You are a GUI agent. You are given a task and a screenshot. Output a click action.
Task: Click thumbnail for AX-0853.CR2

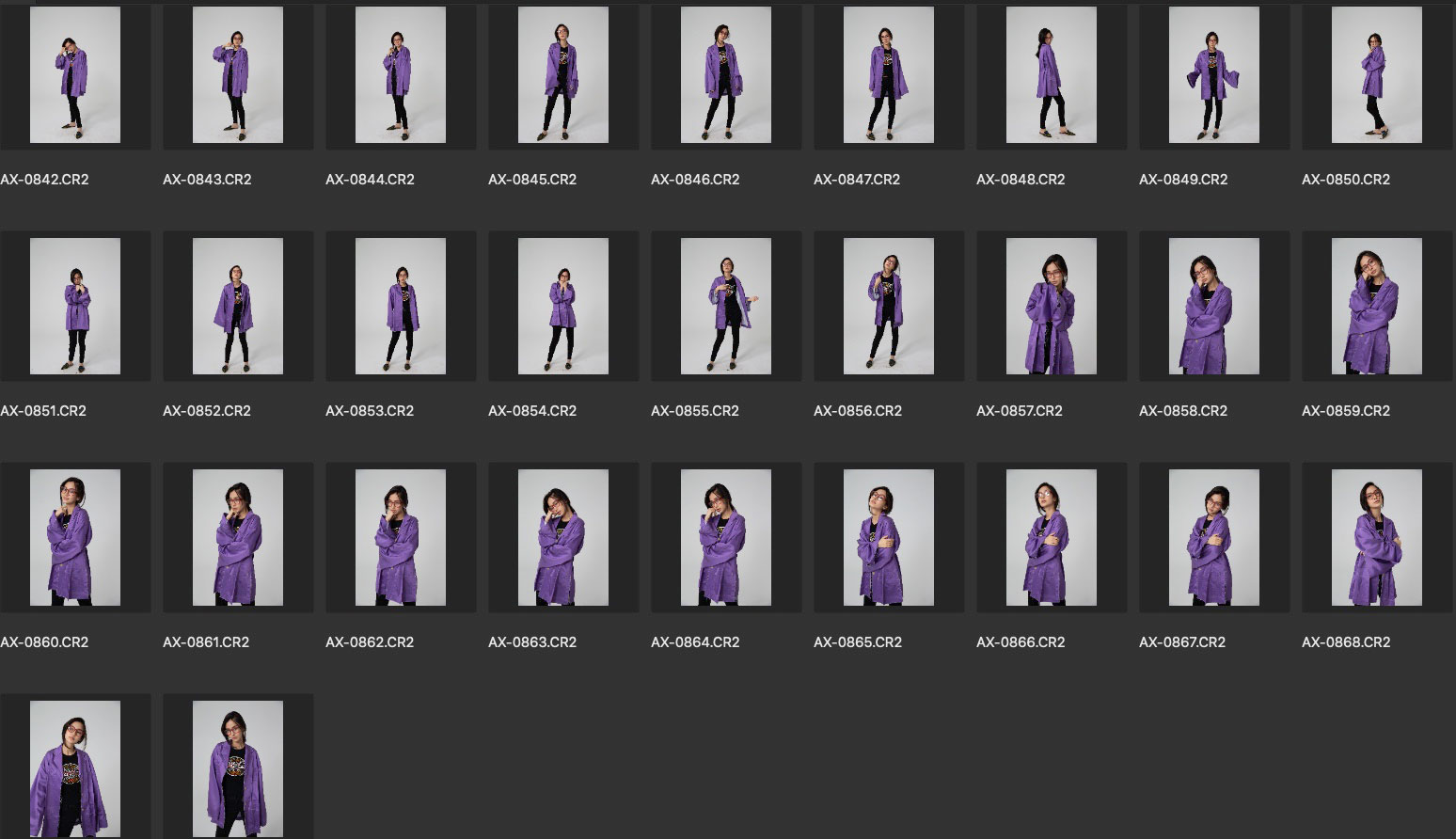tap(401, 307)
